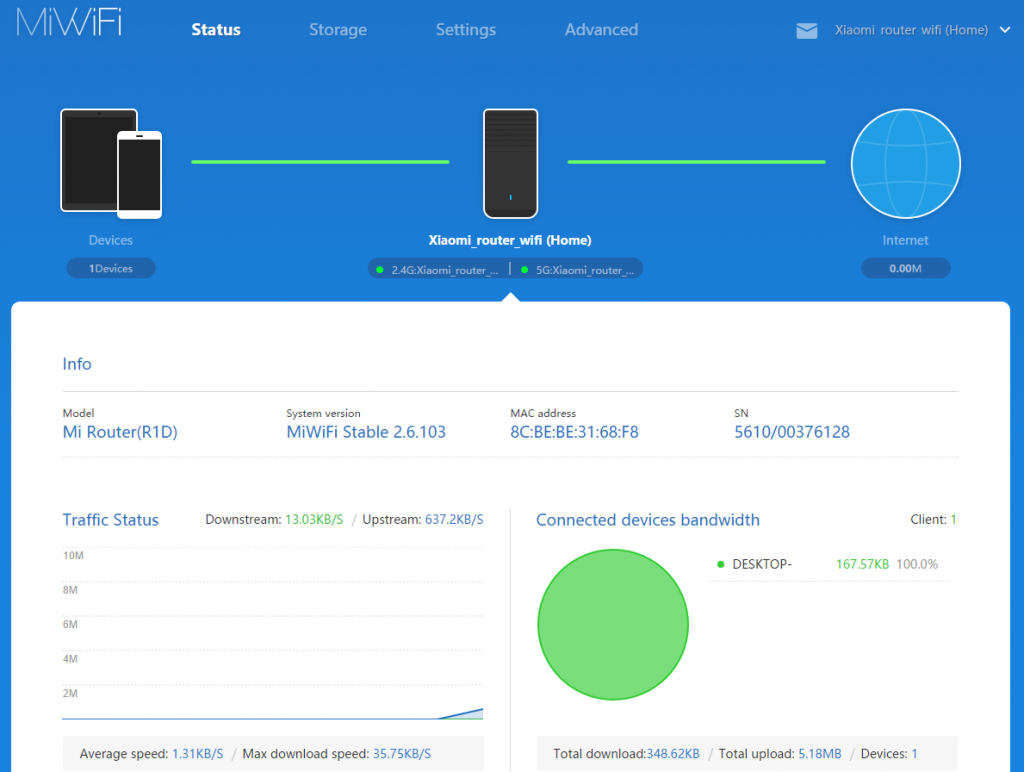Image resolution: width=1024 pixels, height=772 pixels.
Task: Click the Internet globe icon
Action: click(905, 163)
